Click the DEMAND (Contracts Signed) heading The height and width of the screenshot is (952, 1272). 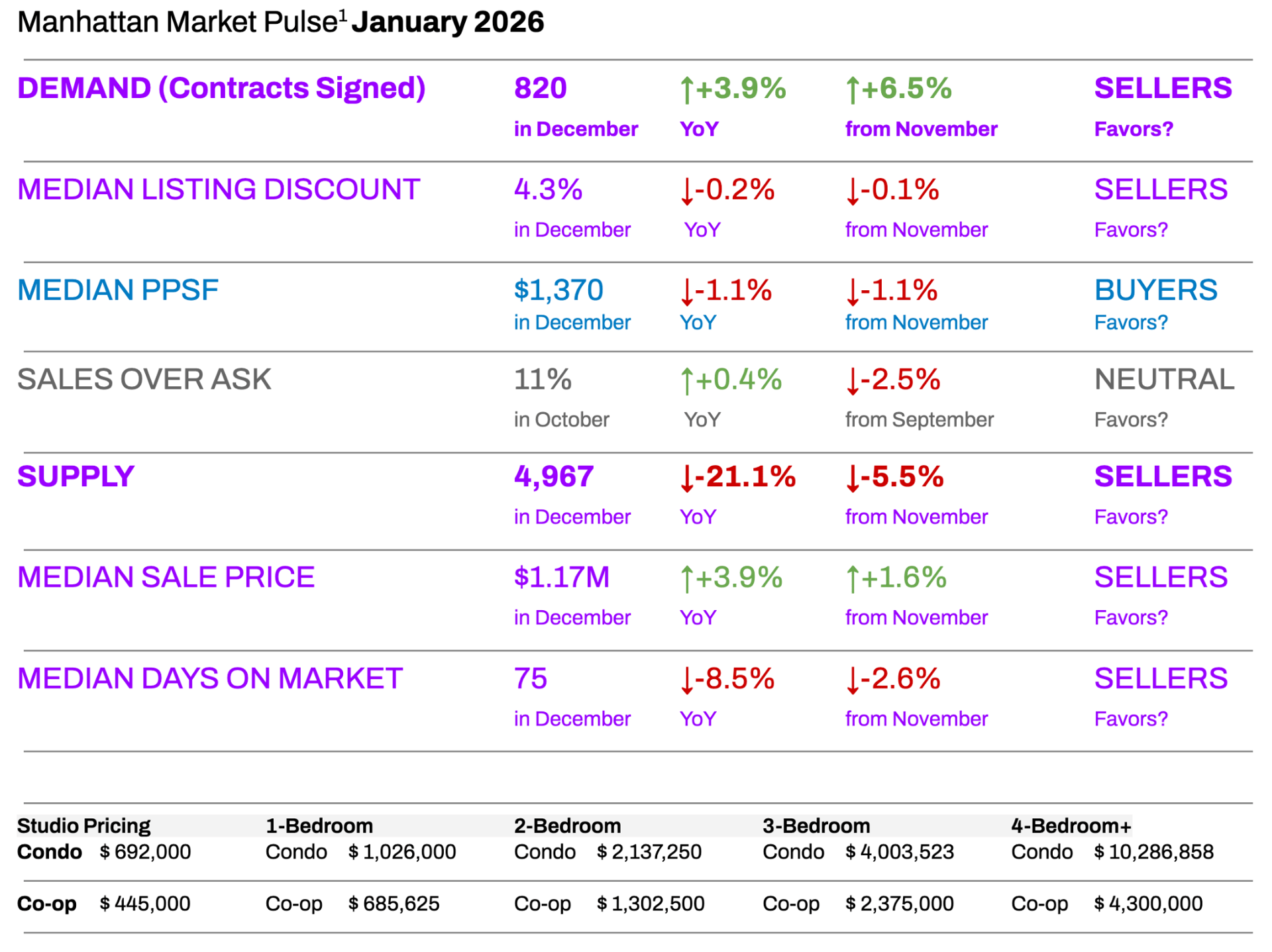click(221, 88)
